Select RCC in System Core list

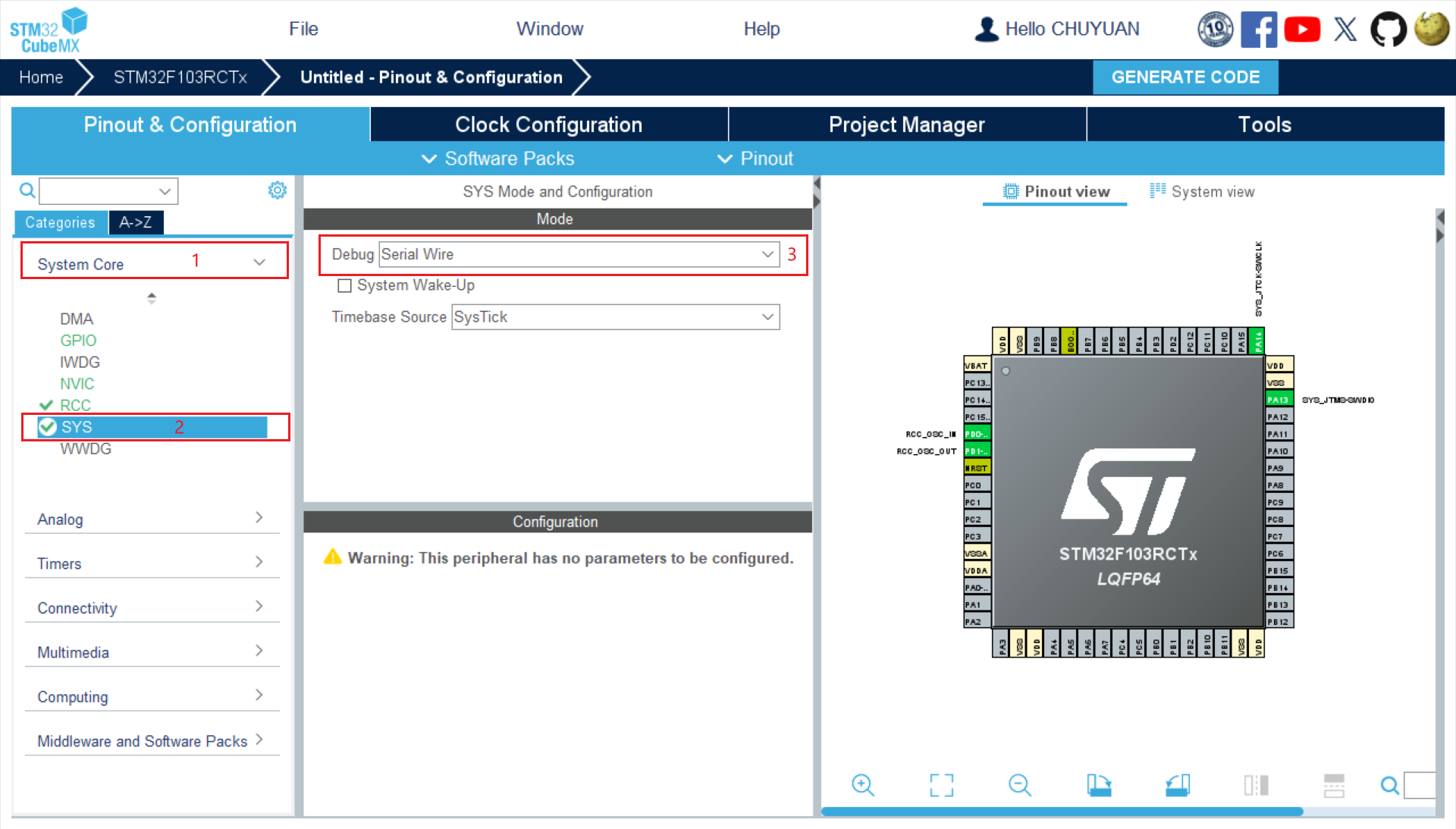click(x=75, y=405)
